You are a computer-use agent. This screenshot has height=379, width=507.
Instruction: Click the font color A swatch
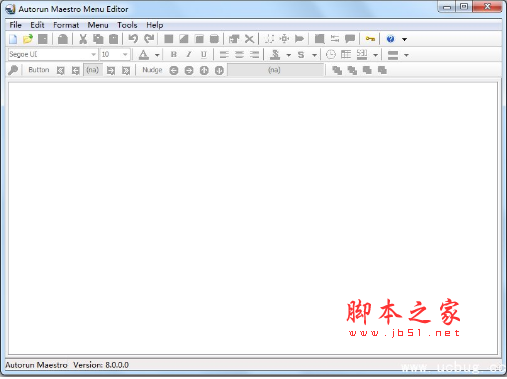pos(144,54)
